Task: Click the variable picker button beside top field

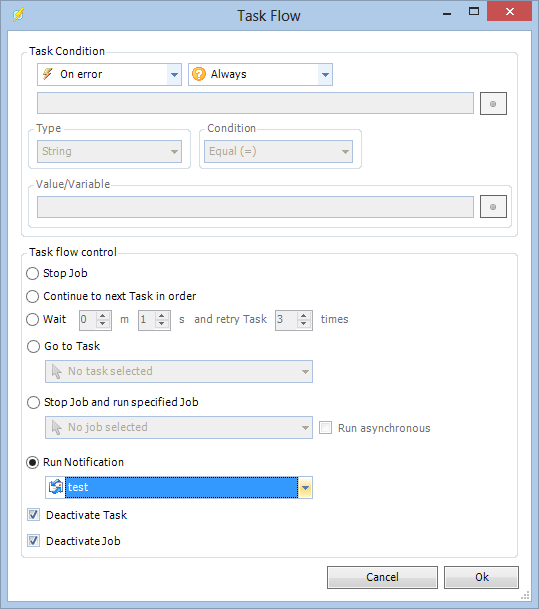Action: point(493,104)
